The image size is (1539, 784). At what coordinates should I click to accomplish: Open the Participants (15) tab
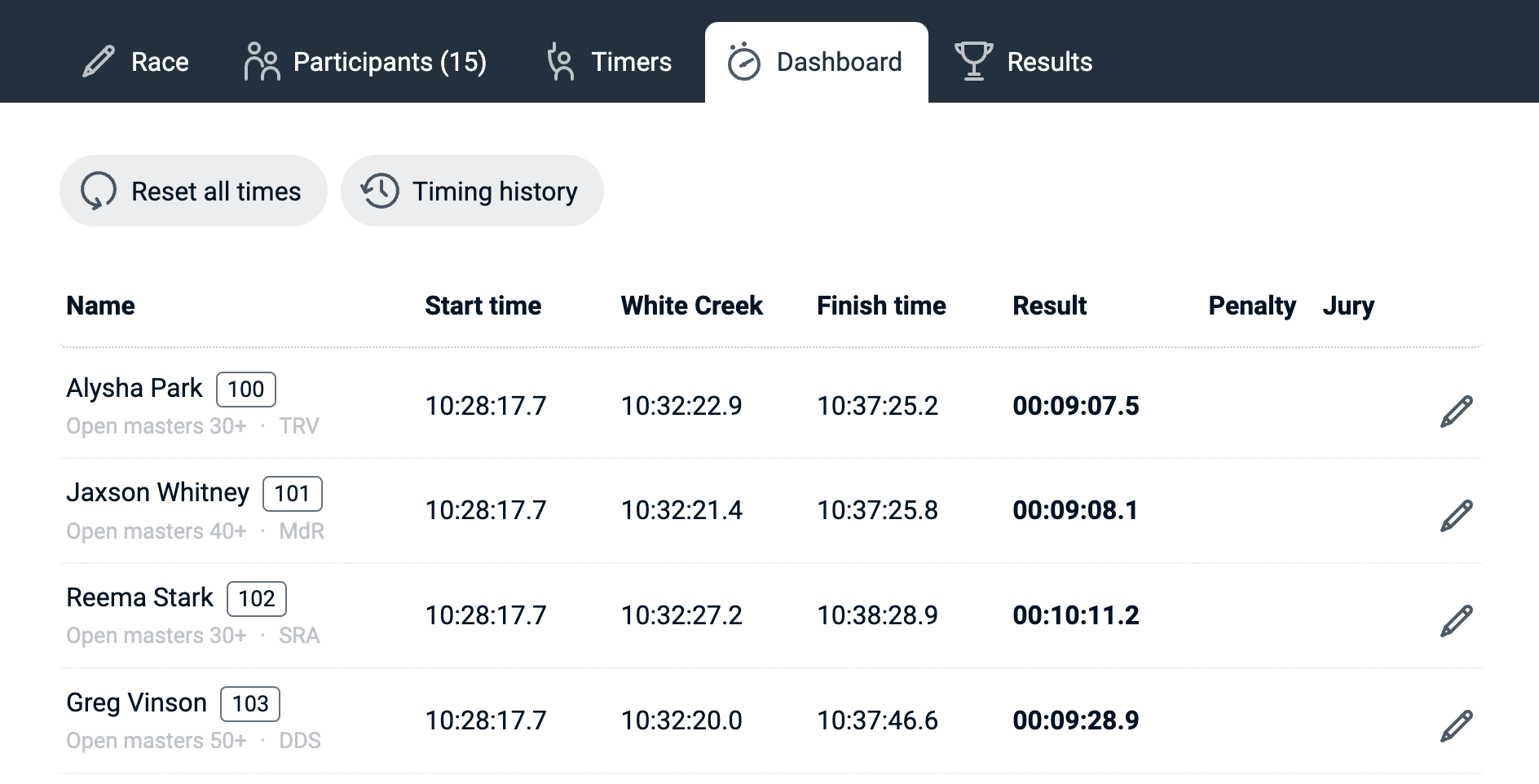click(390, 62)
